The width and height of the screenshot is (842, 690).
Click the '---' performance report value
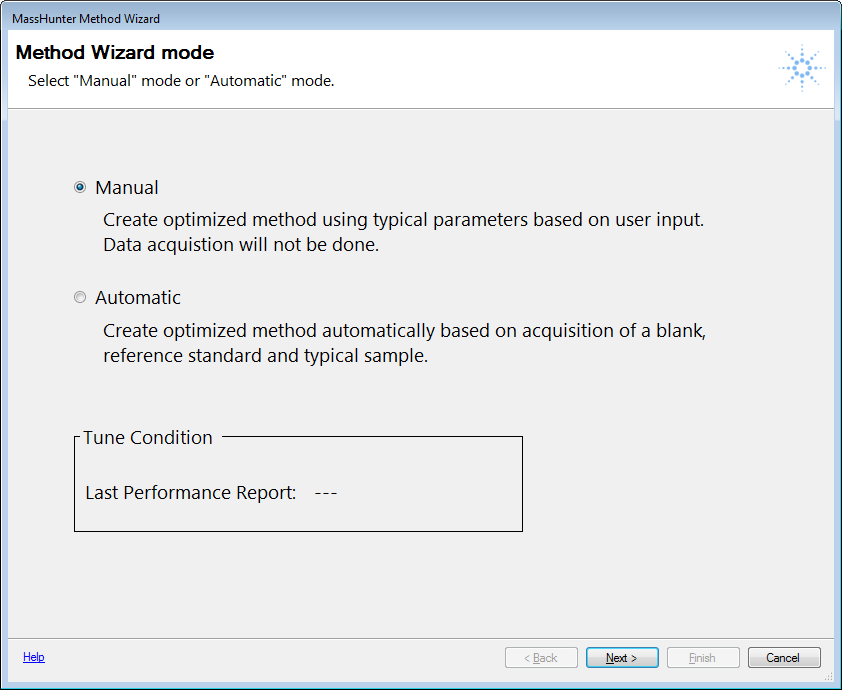325,492
